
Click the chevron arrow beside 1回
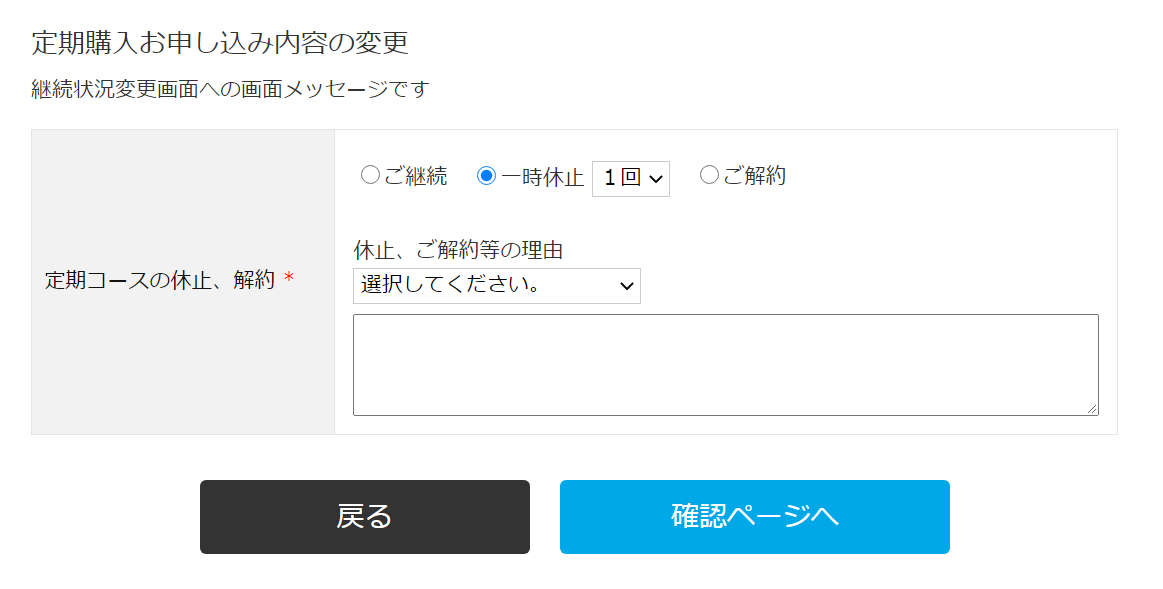656,180
